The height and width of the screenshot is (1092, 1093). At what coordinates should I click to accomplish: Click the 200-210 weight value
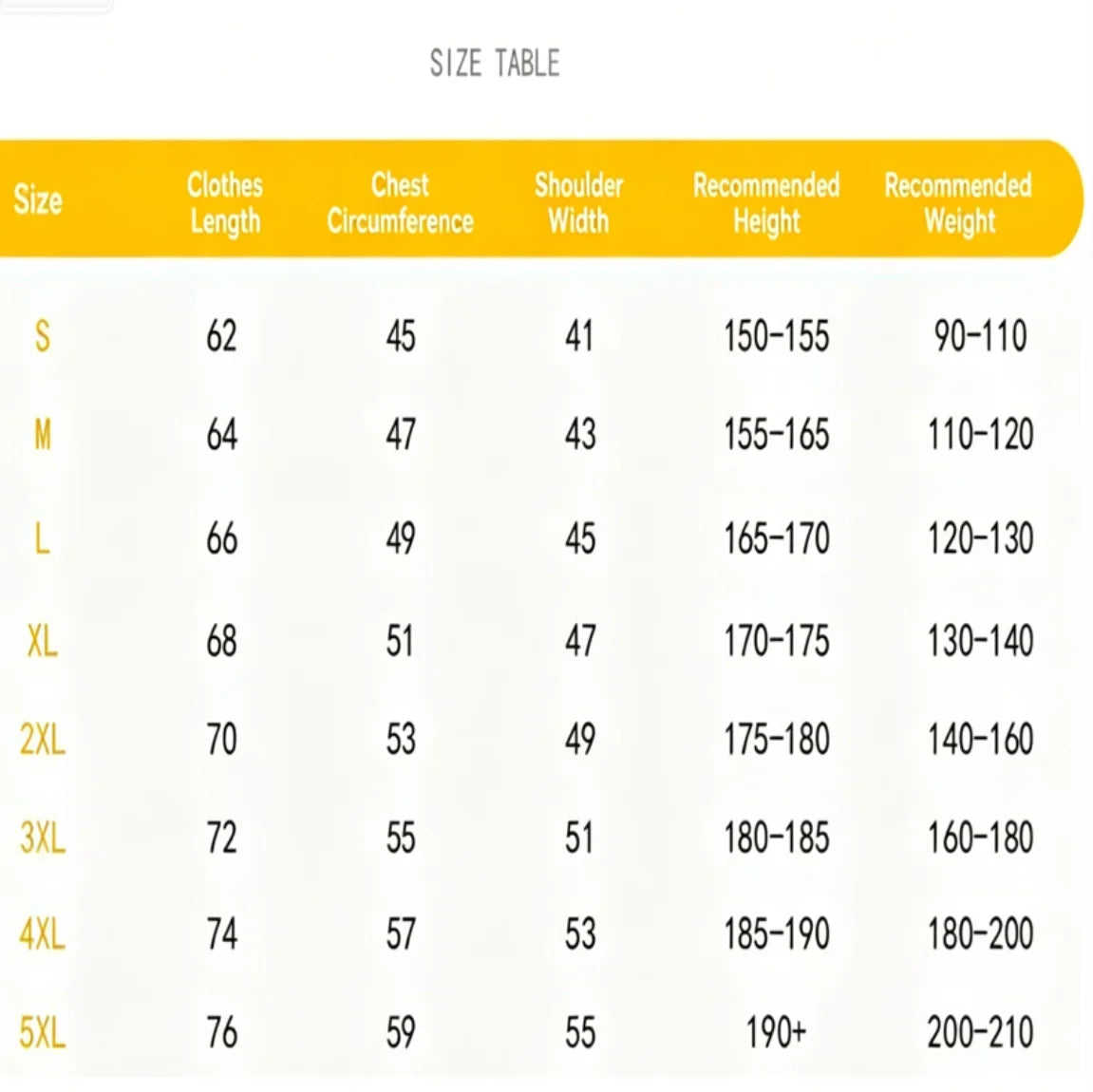(980, 1032)
